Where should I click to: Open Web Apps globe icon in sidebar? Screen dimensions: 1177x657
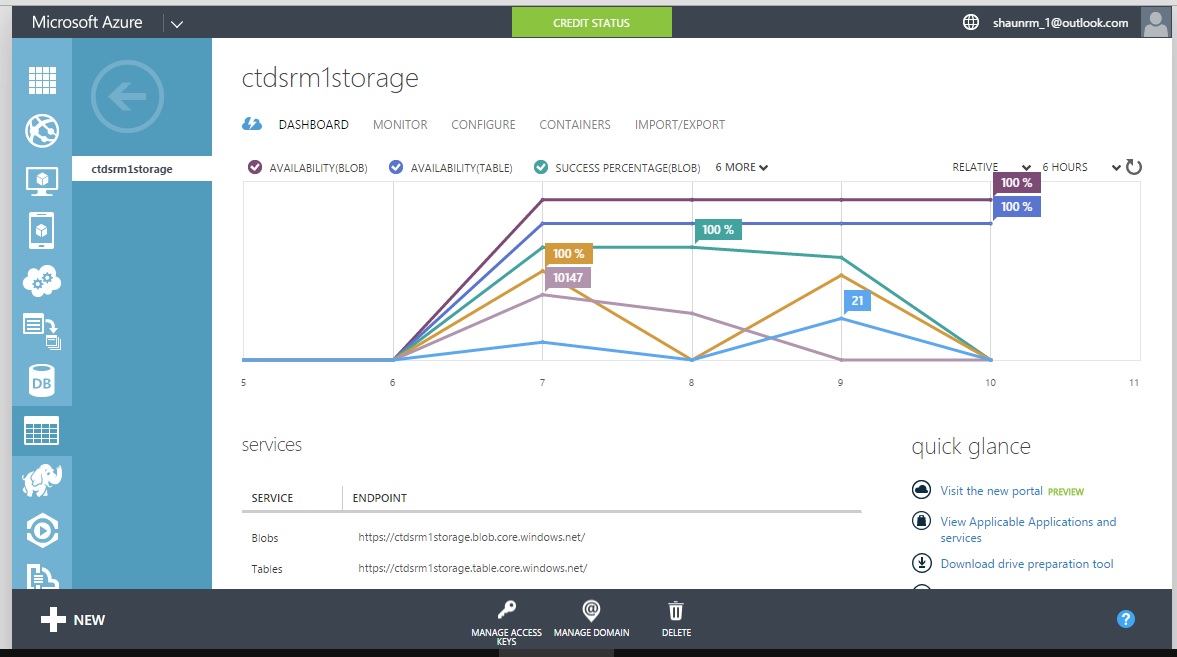click(x=42, y=131)
